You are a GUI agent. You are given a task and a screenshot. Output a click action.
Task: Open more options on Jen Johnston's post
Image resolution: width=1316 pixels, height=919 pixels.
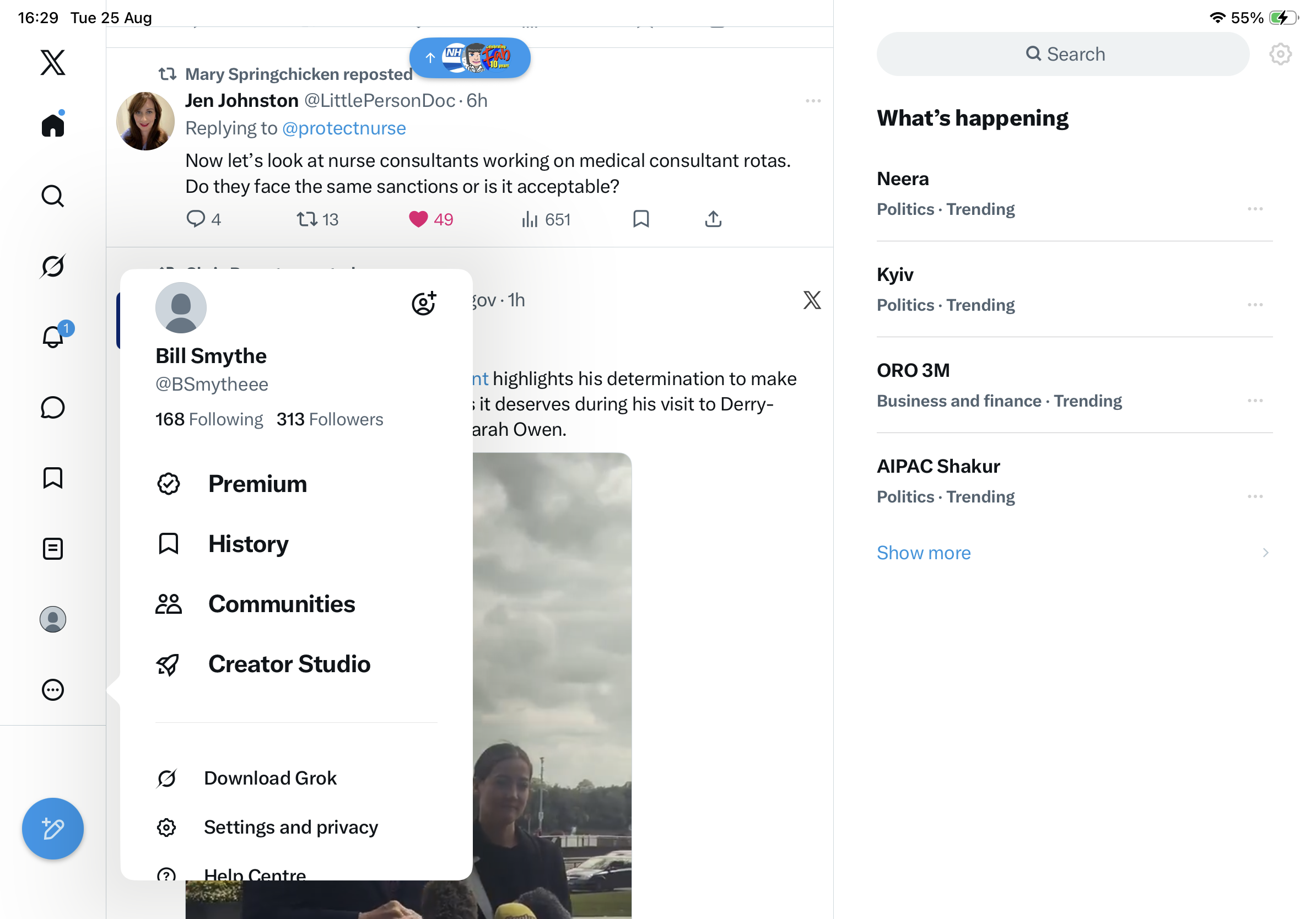click(813, 101)
